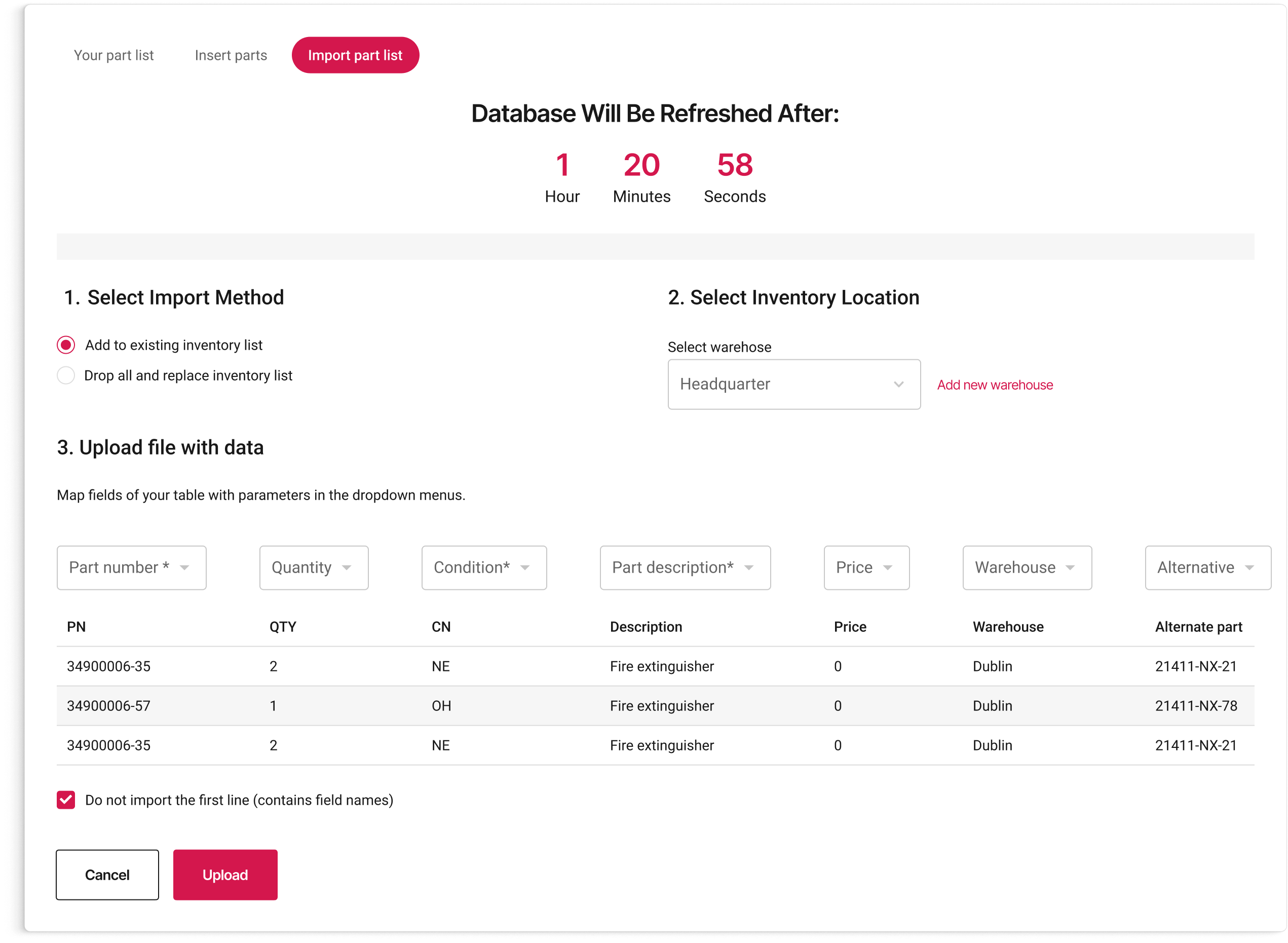Select Add to existing inventory list radio

[66, 345]
